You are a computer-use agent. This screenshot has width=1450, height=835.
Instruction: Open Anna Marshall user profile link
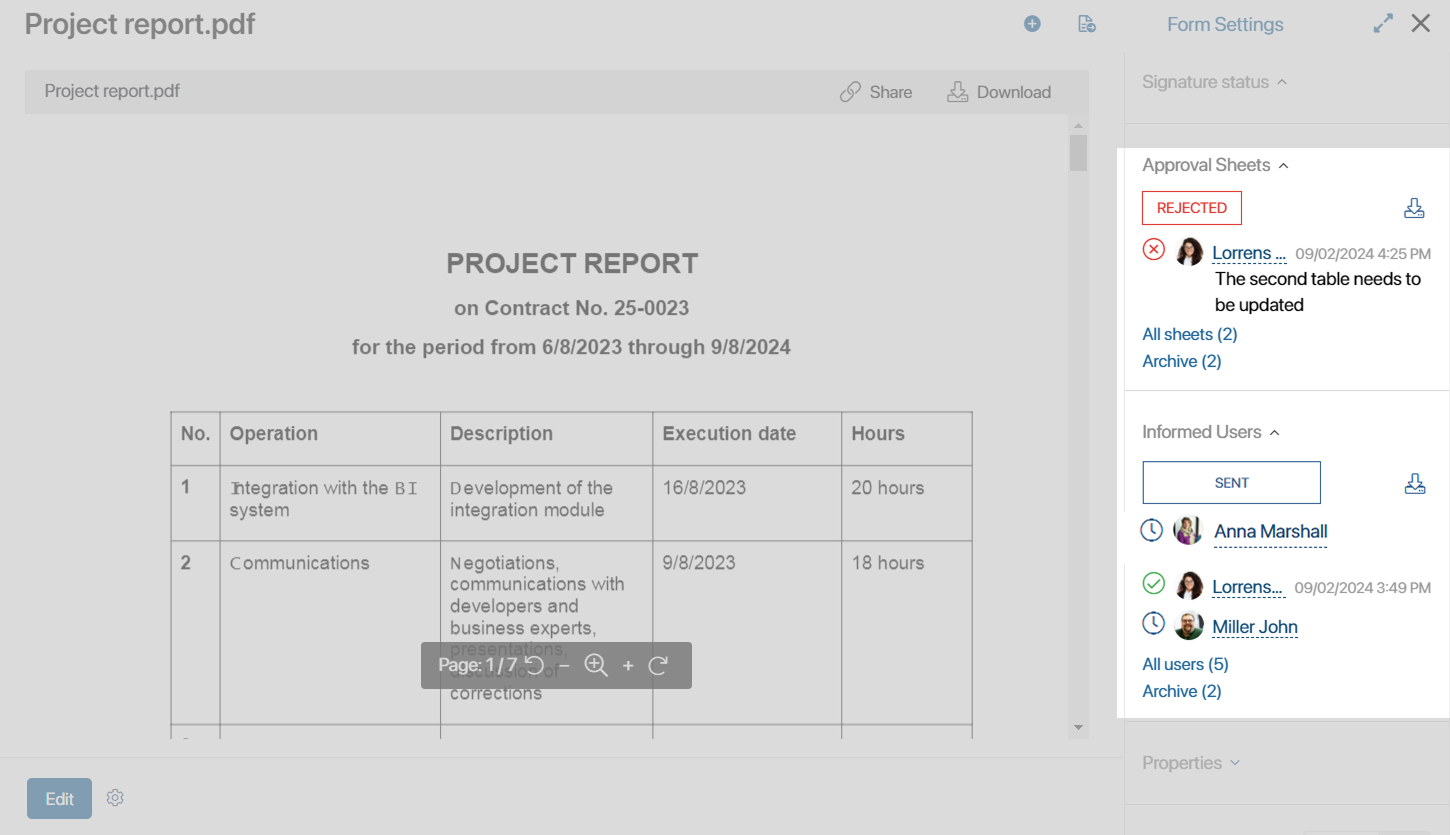coord(1271,532)
